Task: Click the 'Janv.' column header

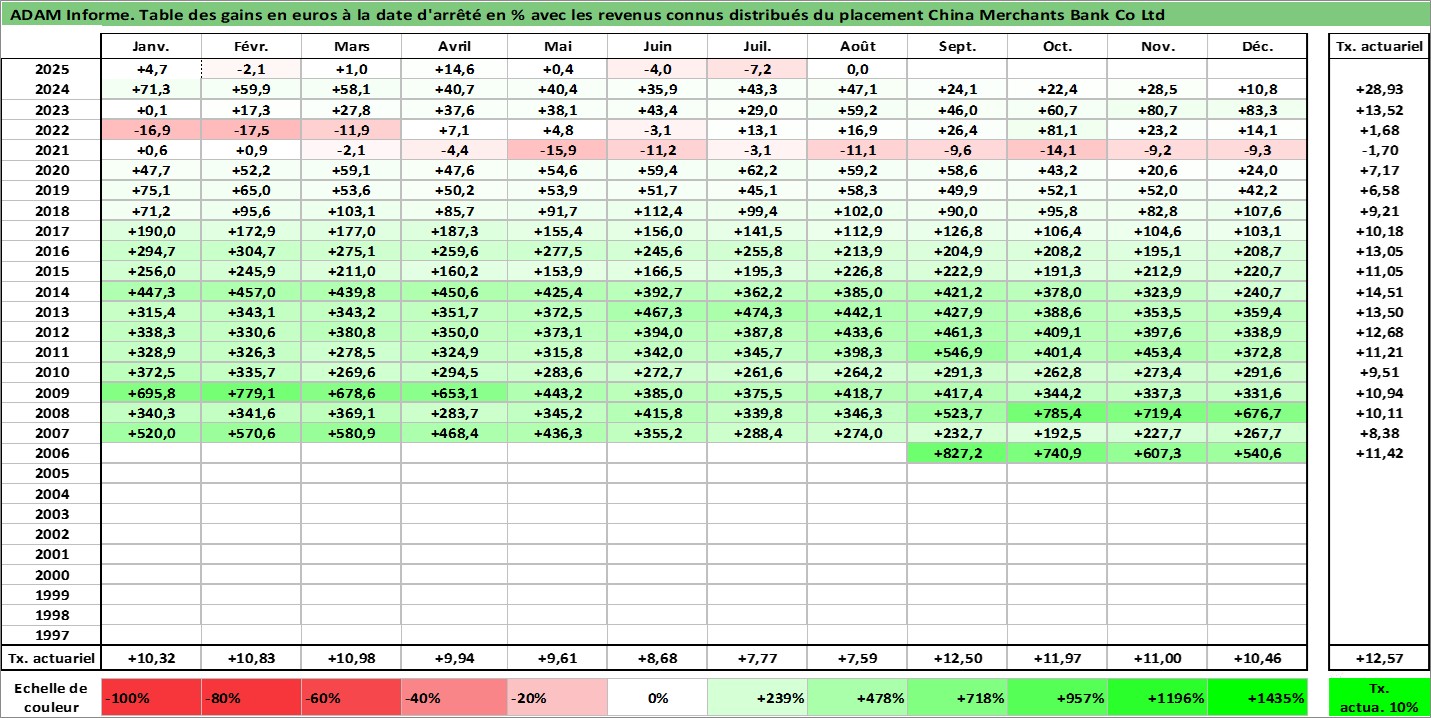Action: point(152,47)
